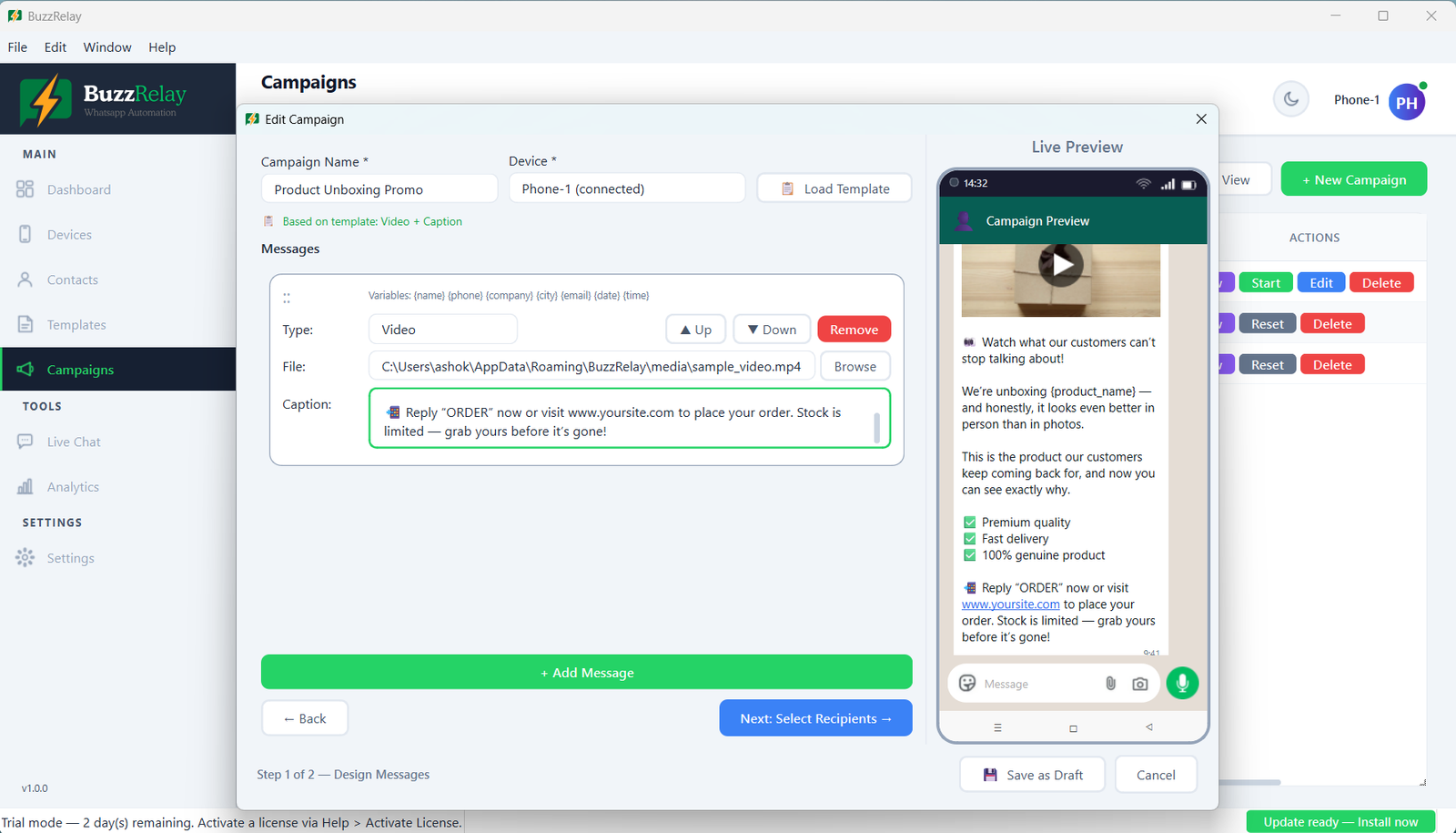Tap the preview phone back triangle

point(1149,727)
